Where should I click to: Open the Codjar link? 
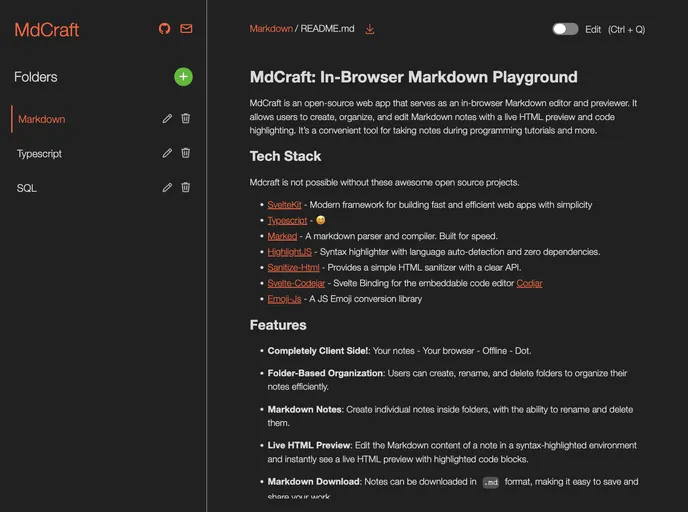529,283
